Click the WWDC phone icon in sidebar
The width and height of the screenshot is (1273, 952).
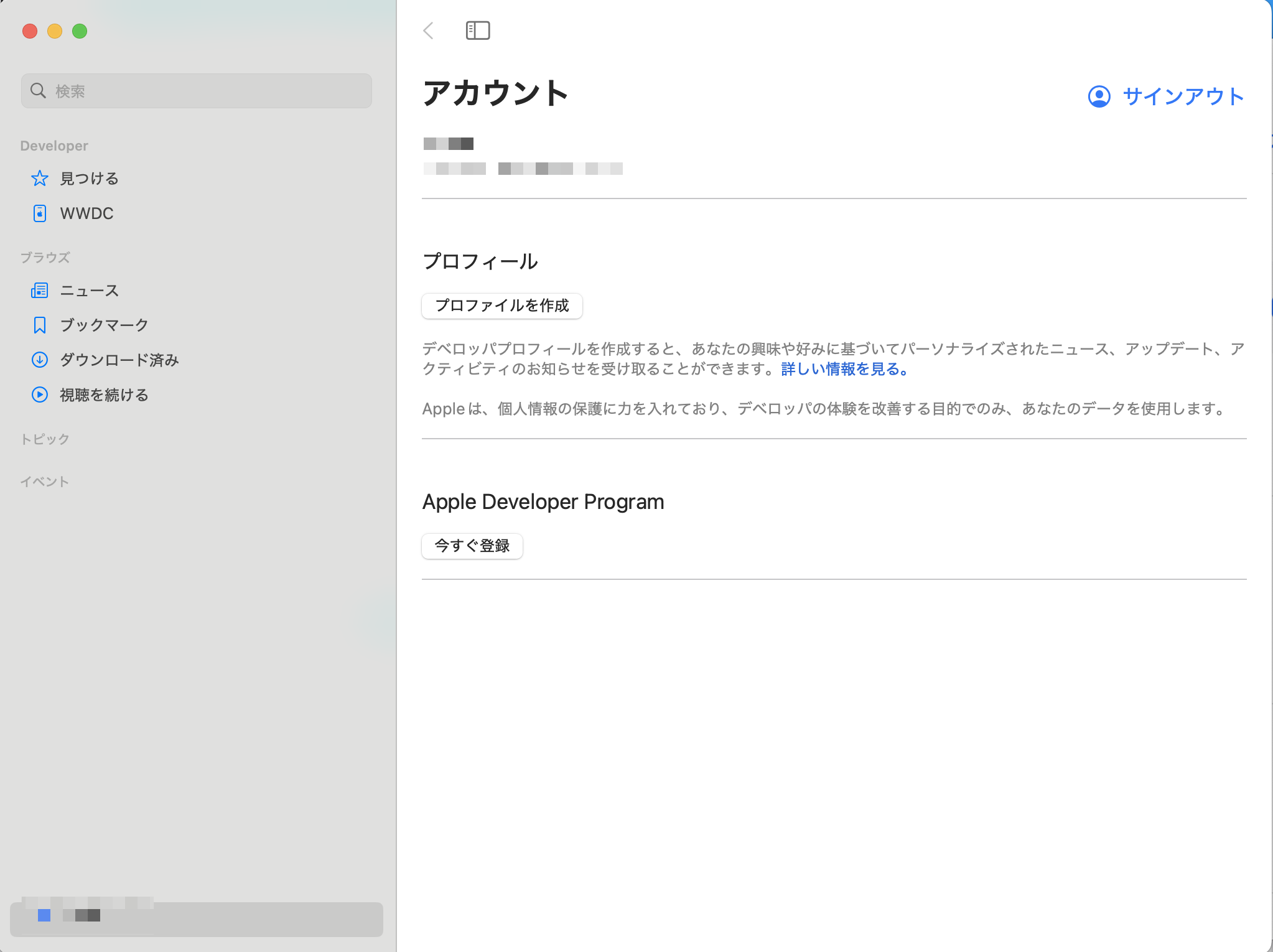[x=40, y=213]
